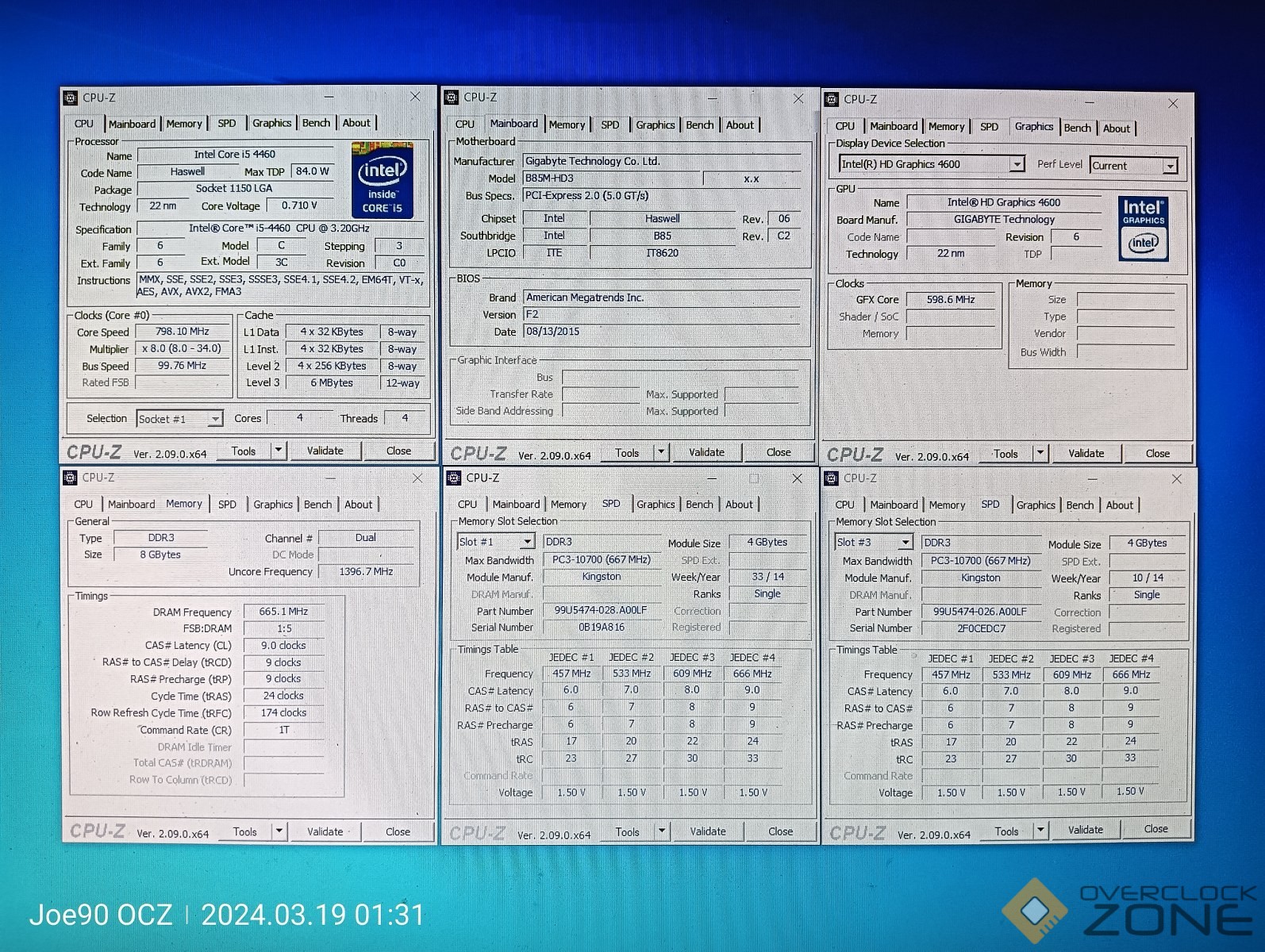
Task: Click the B85M-HD3 Model field
Action: point(611,178)
